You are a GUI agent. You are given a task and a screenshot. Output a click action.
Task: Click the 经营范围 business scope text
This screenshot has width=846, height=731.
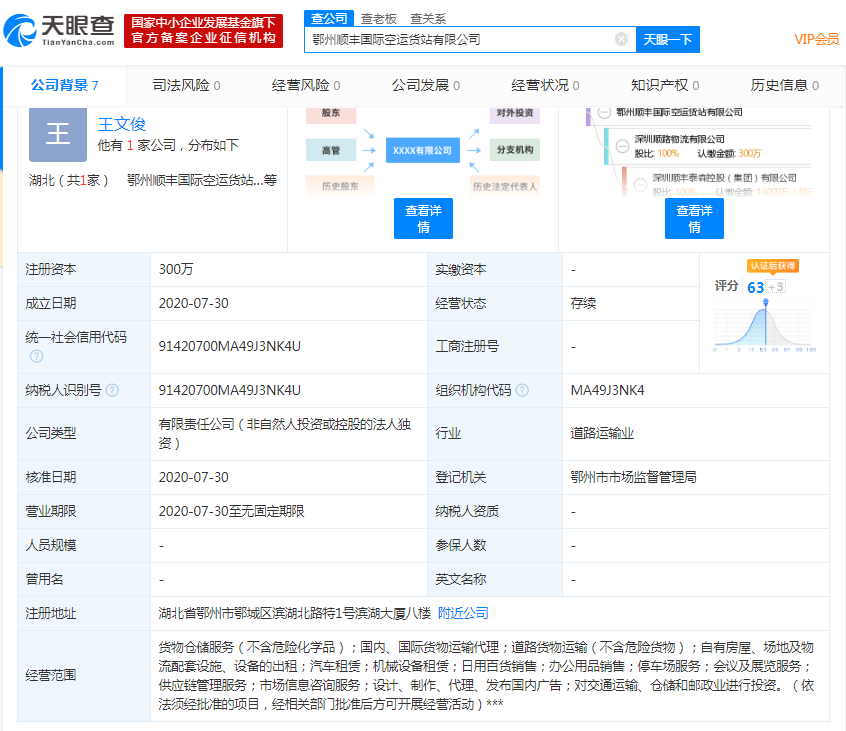(486, 675)
